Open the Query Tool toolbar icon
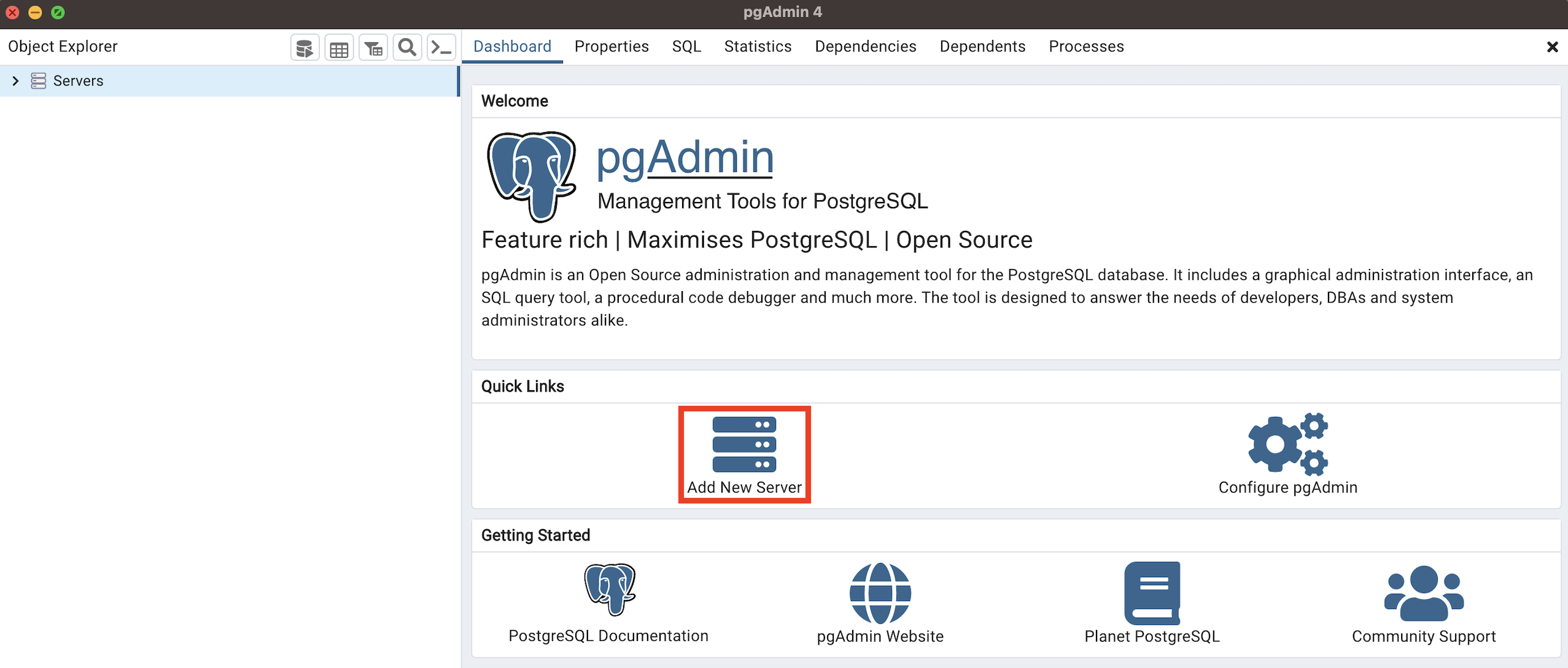Image resolution: width=1568 pixels, height=668 pixels. coord(305,48)
